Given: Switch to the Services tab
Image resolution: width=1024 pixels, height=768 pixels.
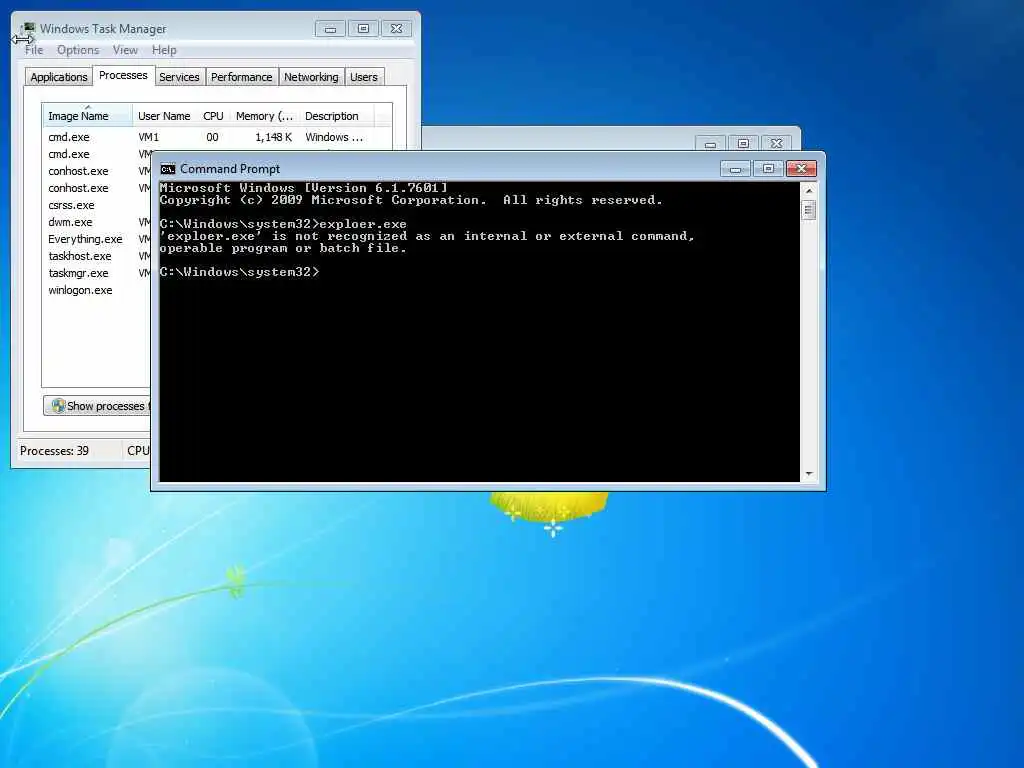Looking at the screenshot, I should pos(179,77).
